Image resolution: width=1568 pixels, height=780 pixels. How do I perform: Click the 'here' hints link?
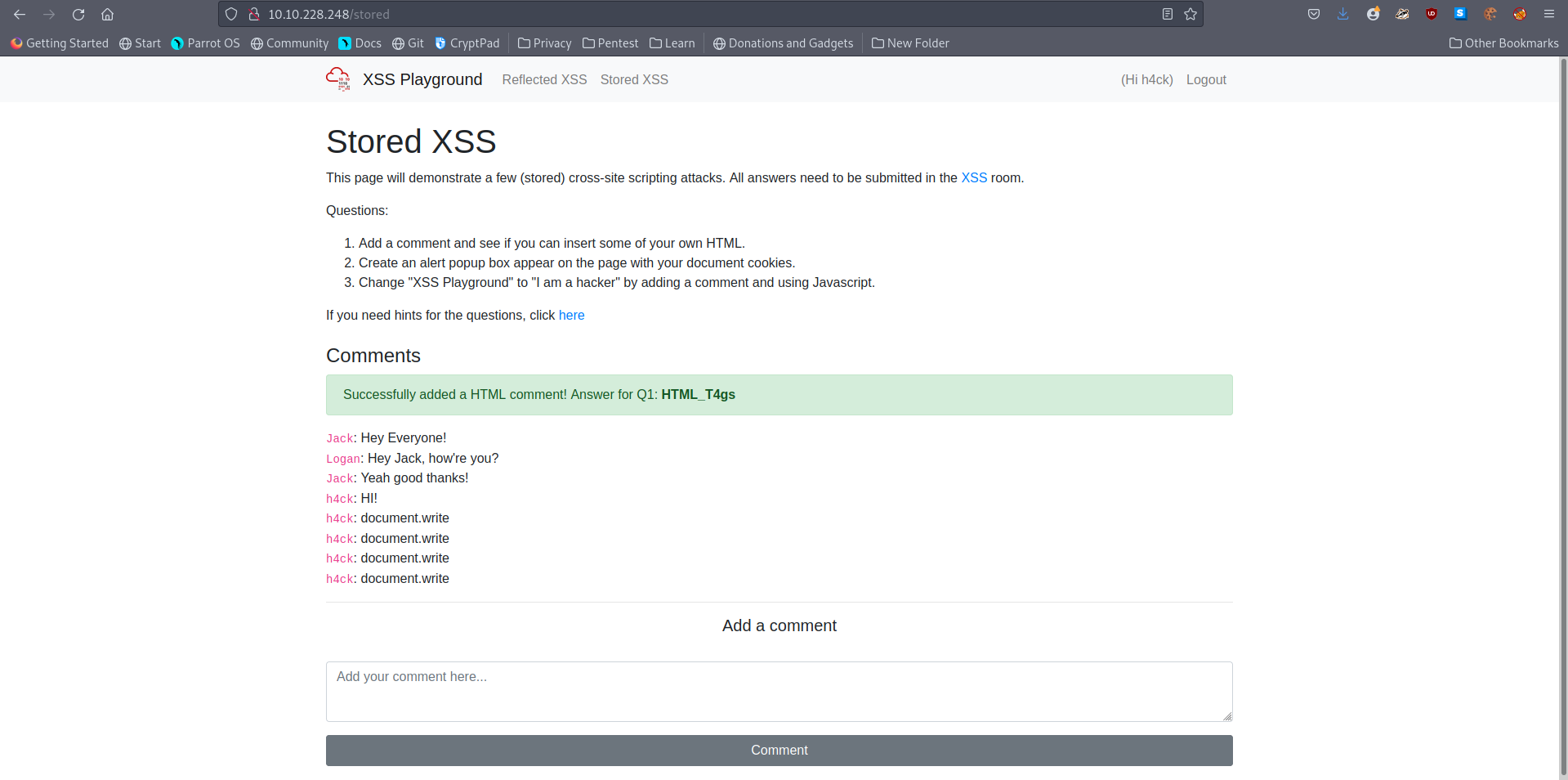pos(571,315)
